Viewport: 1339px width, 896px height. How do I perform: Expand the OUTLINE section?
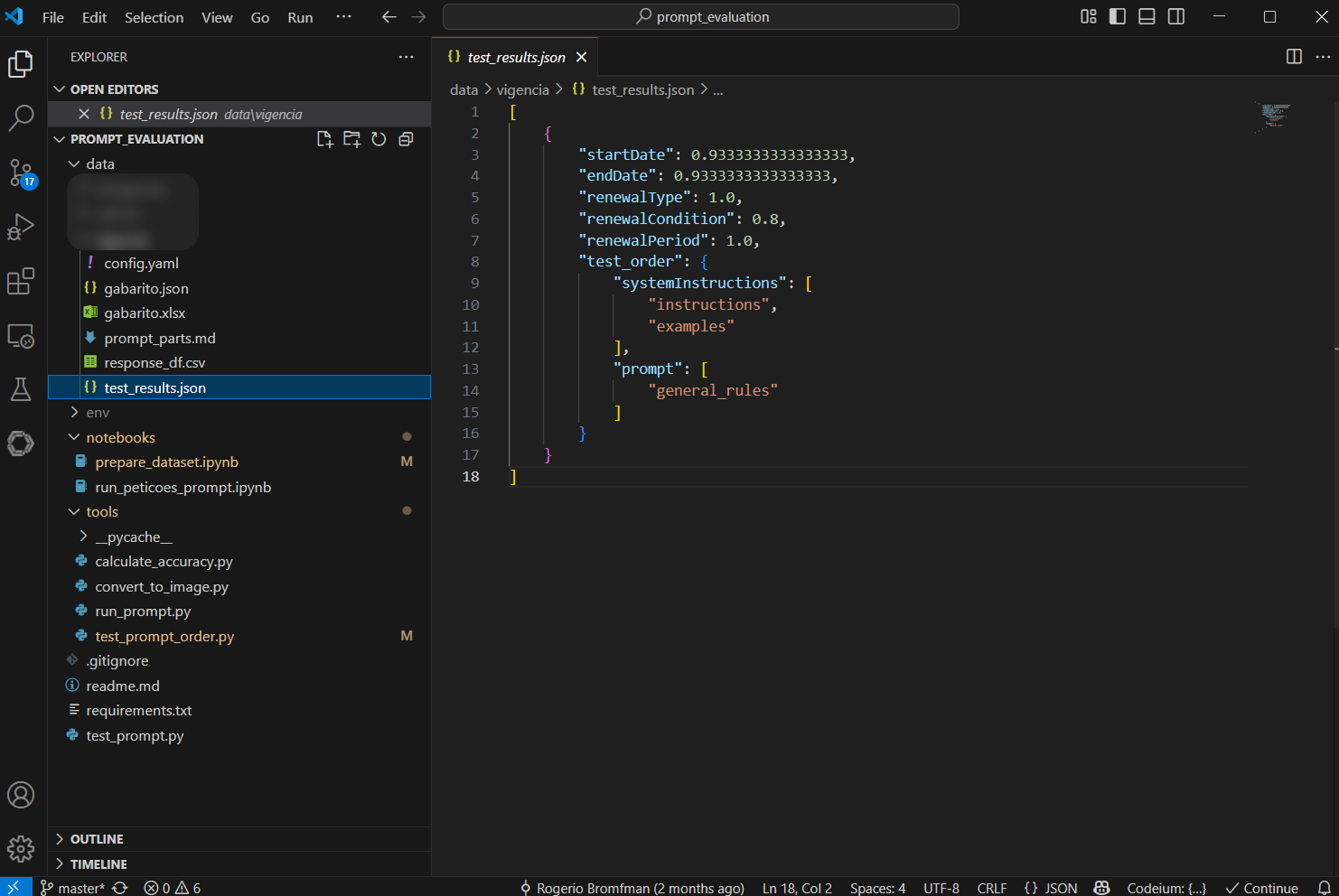click(x=97, y=839)
